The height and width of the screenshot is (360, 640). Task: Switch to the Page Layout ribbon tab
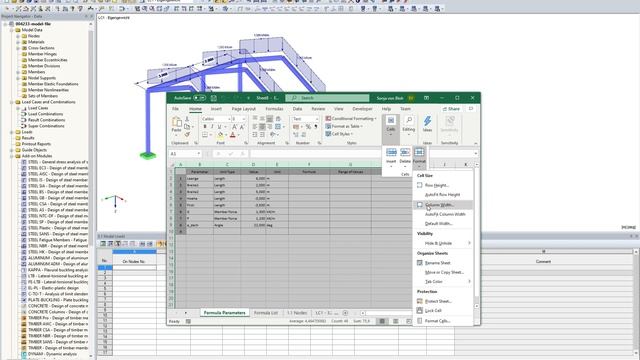(244, 109)
